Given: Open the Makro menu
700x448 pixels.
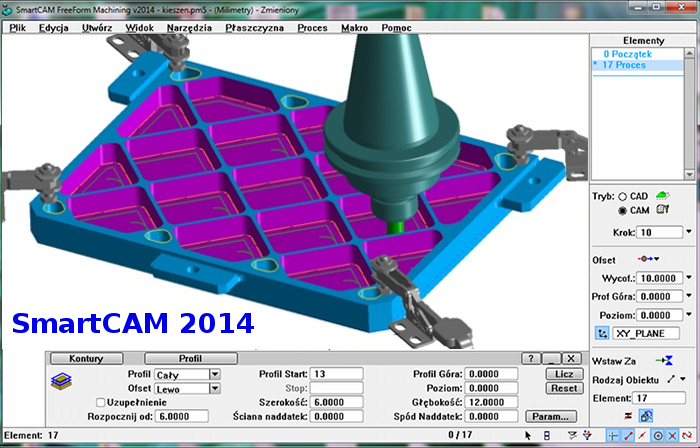Looking at the screenshot, I should 354,28.
